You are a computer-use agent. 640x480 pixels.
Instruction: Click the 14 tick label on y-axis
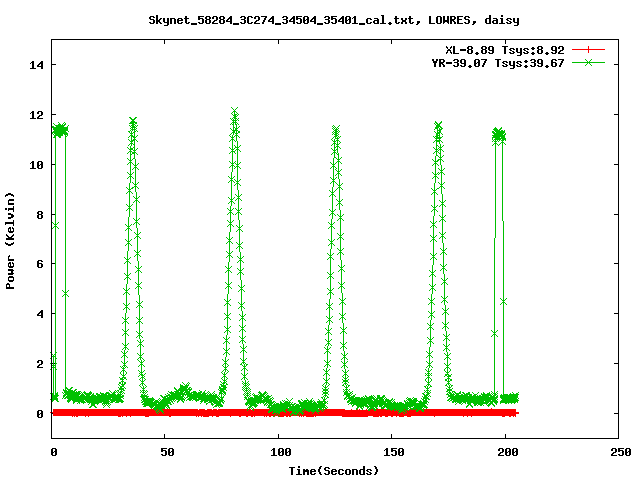tap(38, 65)
